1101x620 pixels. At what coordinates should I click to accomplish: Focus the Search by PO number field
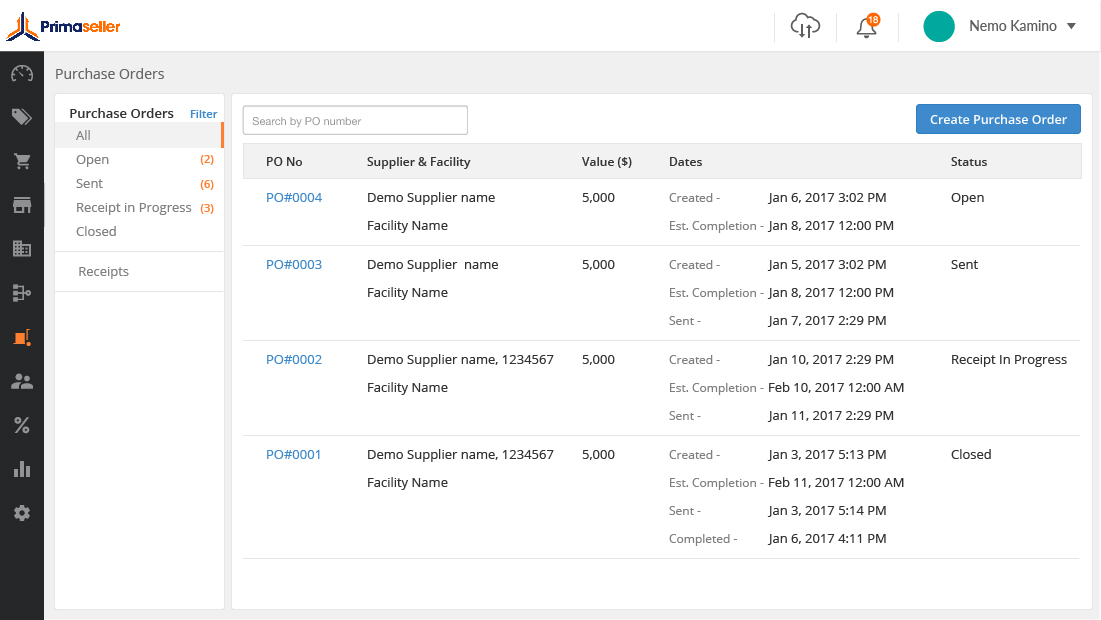pos(355,121)
